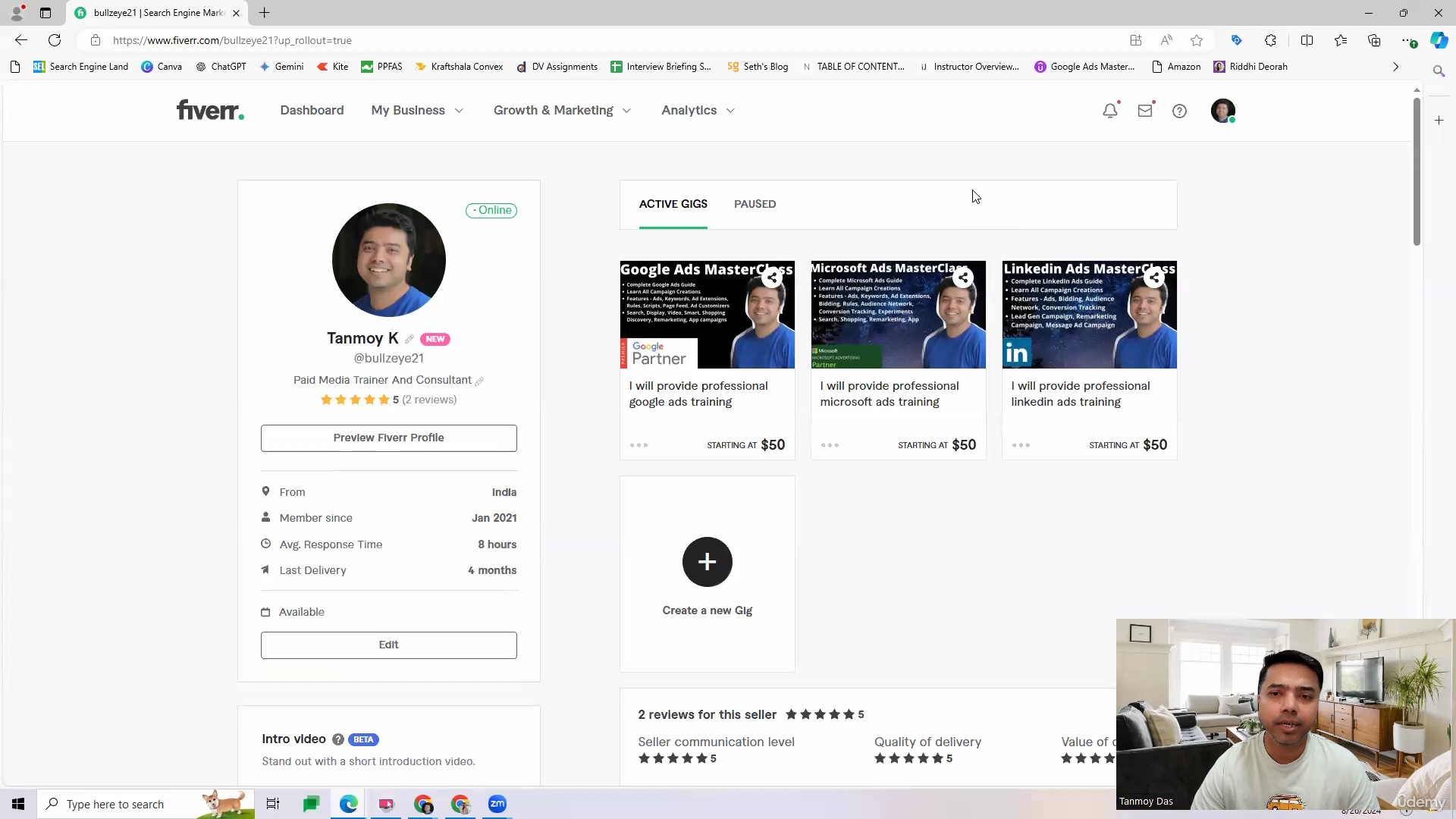Open Read aloud icon in address bar

pyautogui.click(x=1166, y=40)
